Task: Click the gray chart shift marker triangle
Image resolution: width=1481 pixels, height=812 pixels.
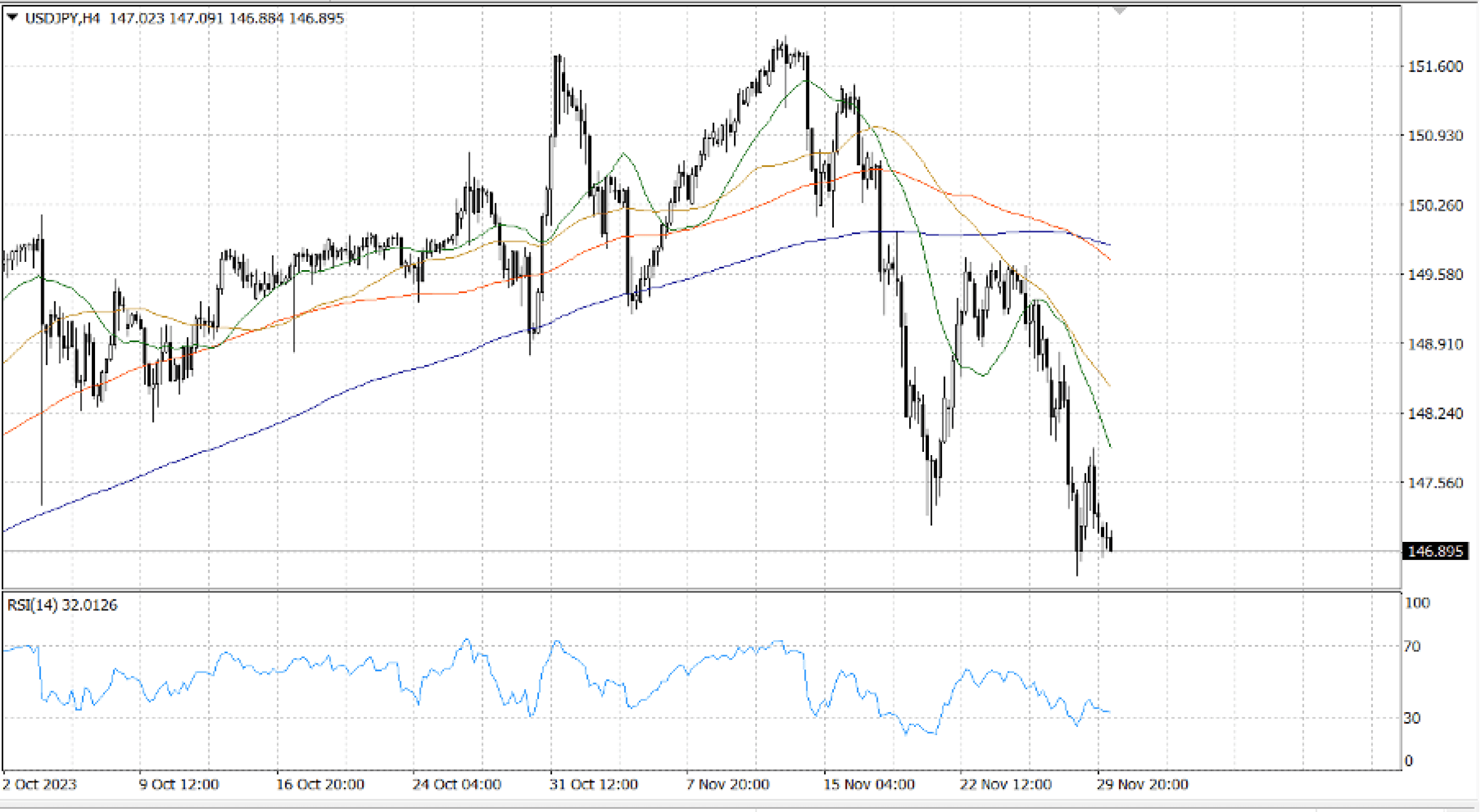Action: [1119, 11]
